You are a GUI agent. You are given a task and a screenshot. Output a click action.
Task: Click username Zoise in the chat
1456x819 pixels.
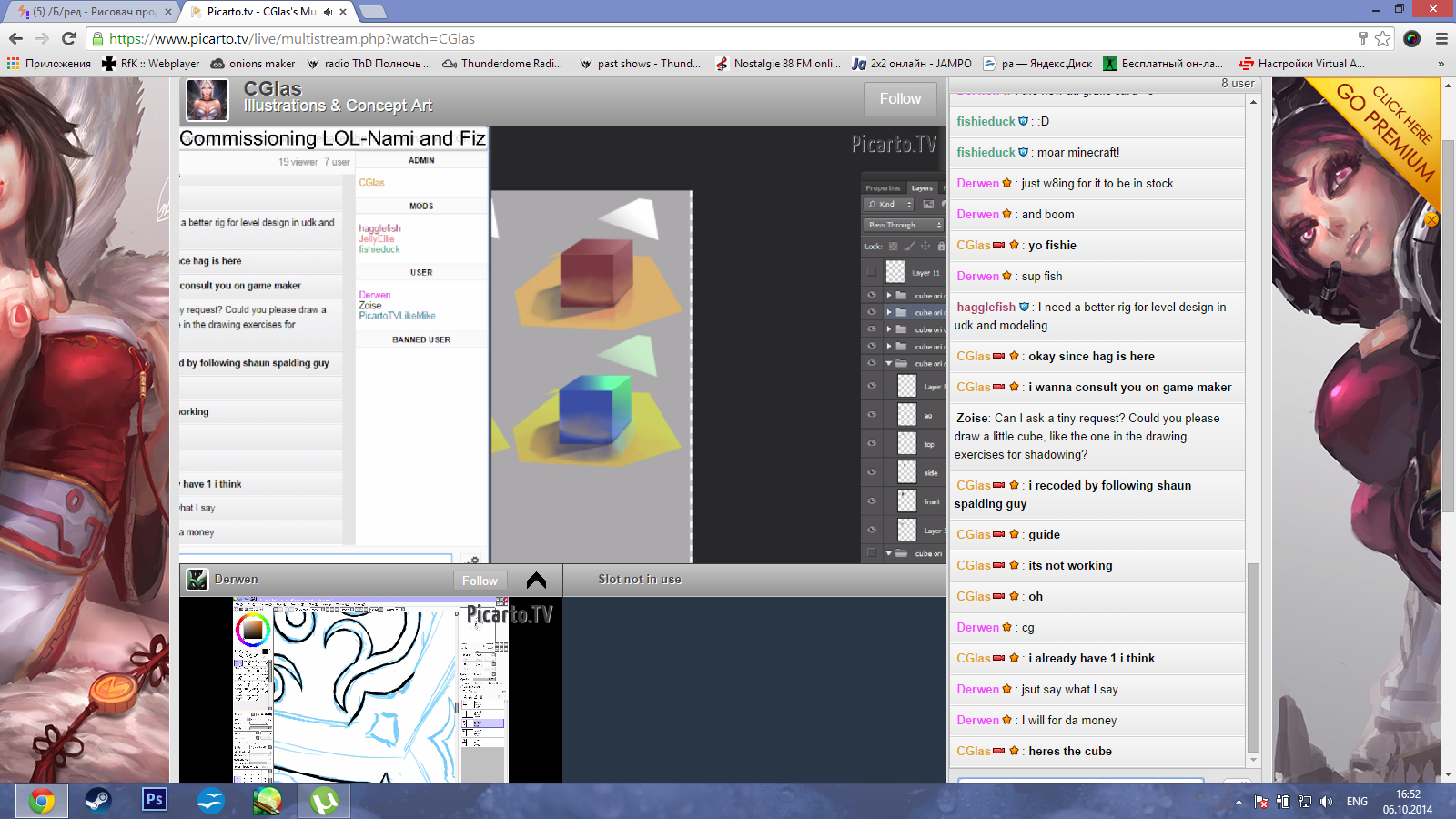coord(972,418)
